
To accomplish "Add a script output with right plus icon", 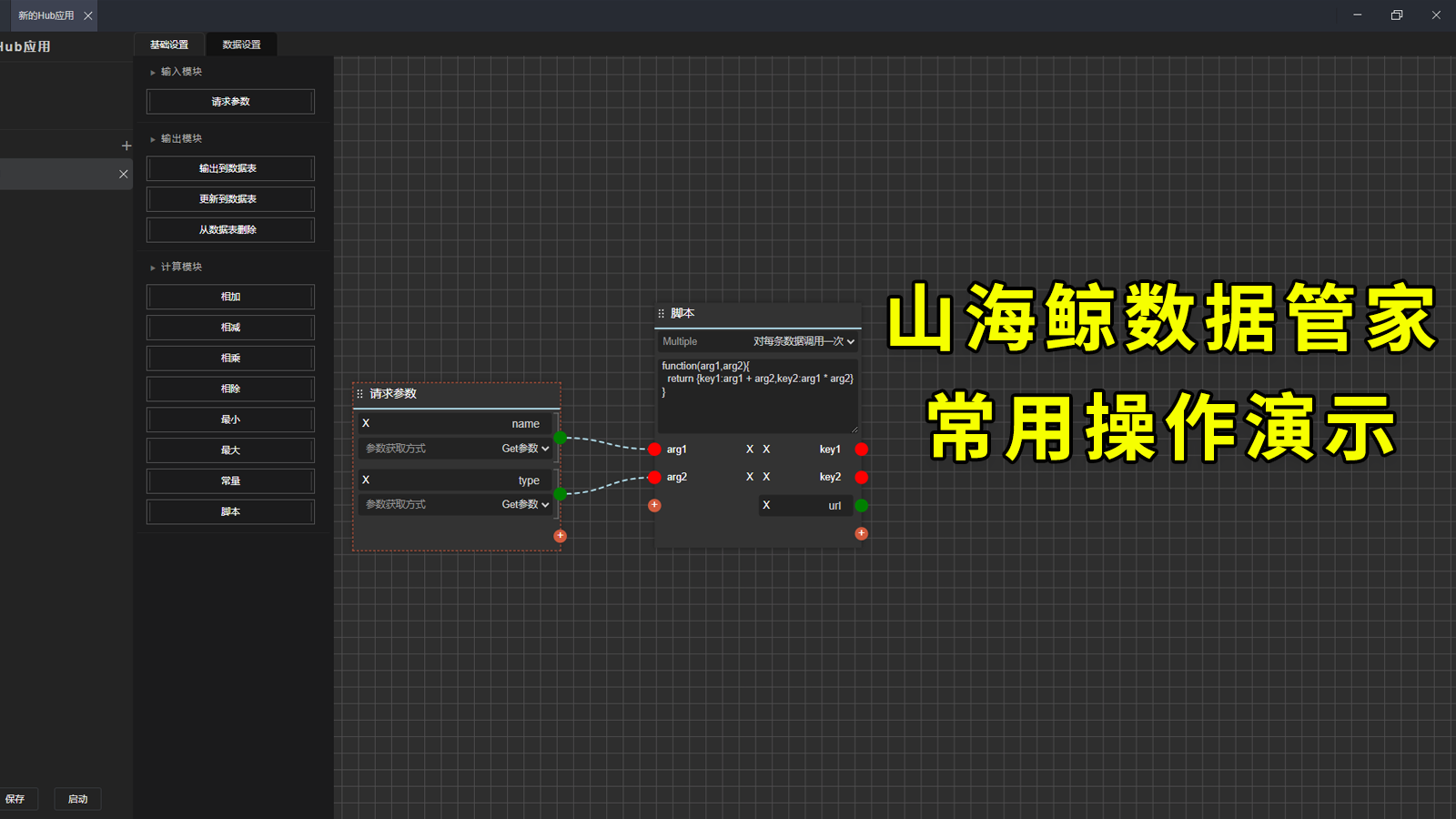I will (x=862, y=533).
